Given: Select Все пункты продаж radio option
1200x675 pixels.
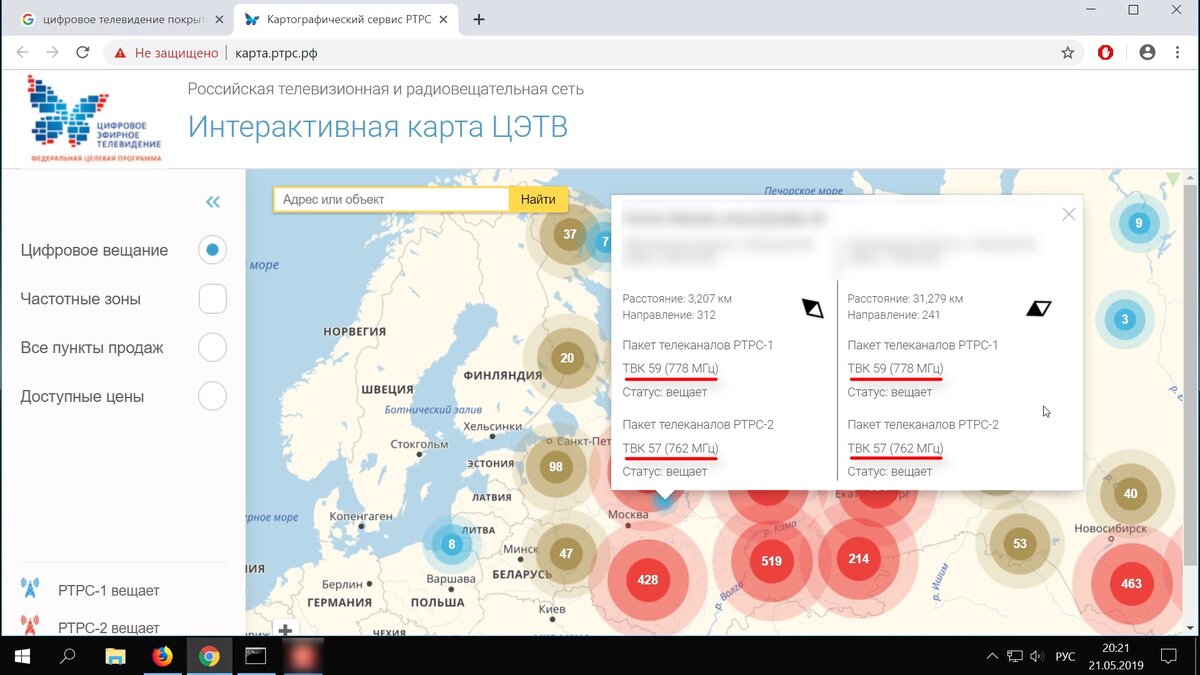Looking at the screenshot, I should [212, 348].
